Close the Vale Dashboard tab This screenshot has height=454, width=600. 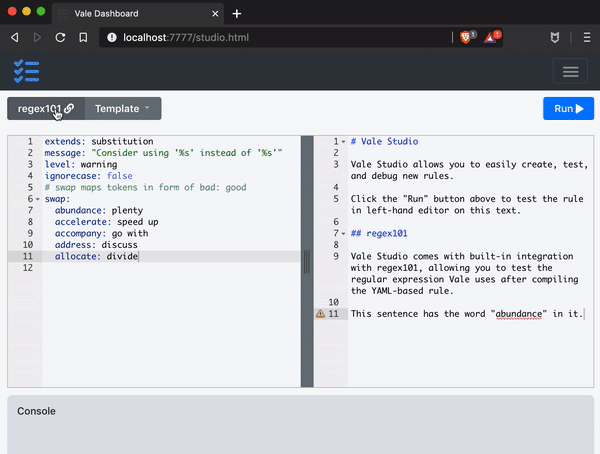(215, 14)
